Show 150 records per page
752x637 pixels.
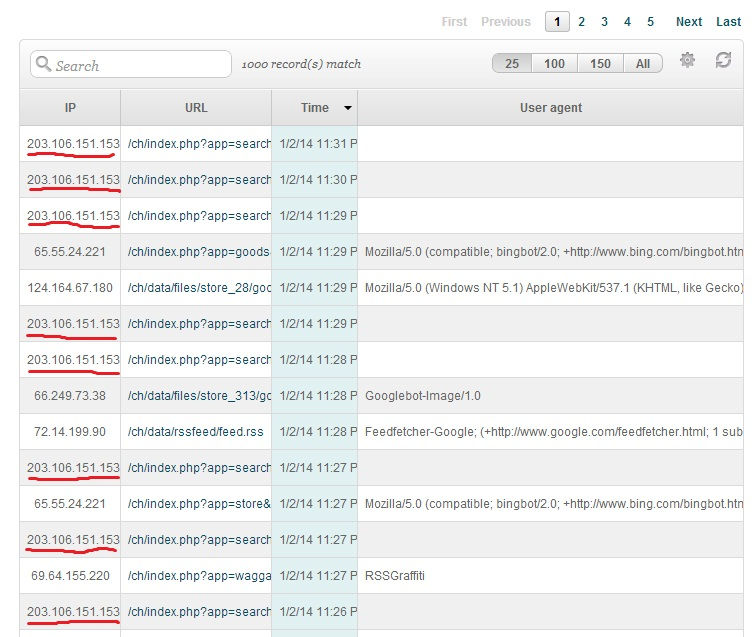(x=600, y=63)
